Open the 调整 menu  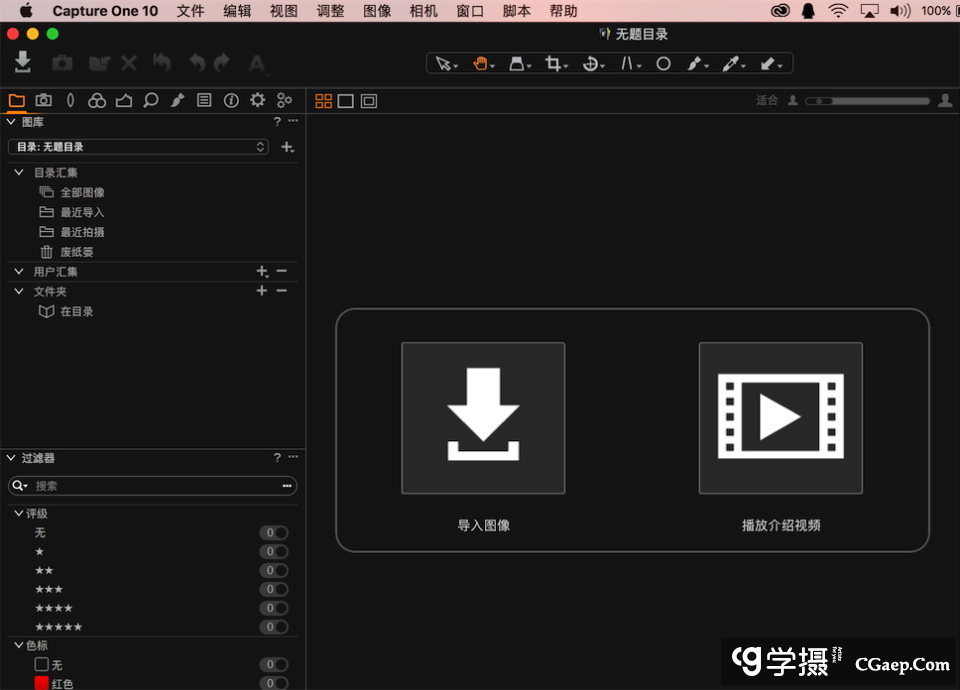pos(330,11)
